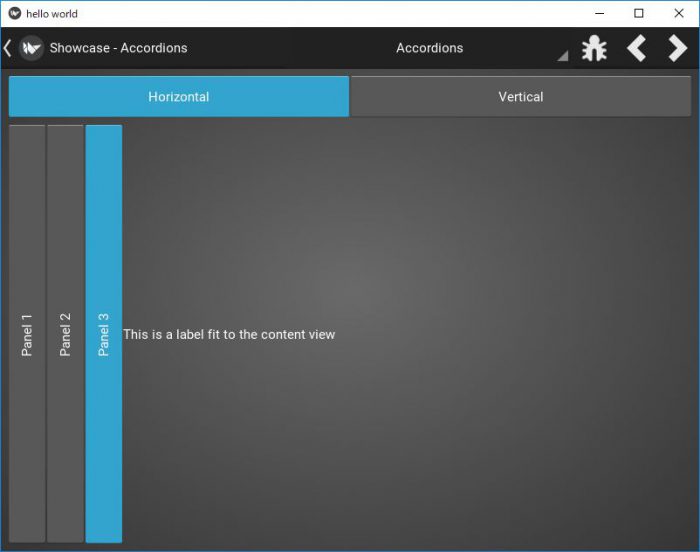This screenshot has width=700, height=552.
Task: Click the window title bar app icon
Action: point(15,13)
